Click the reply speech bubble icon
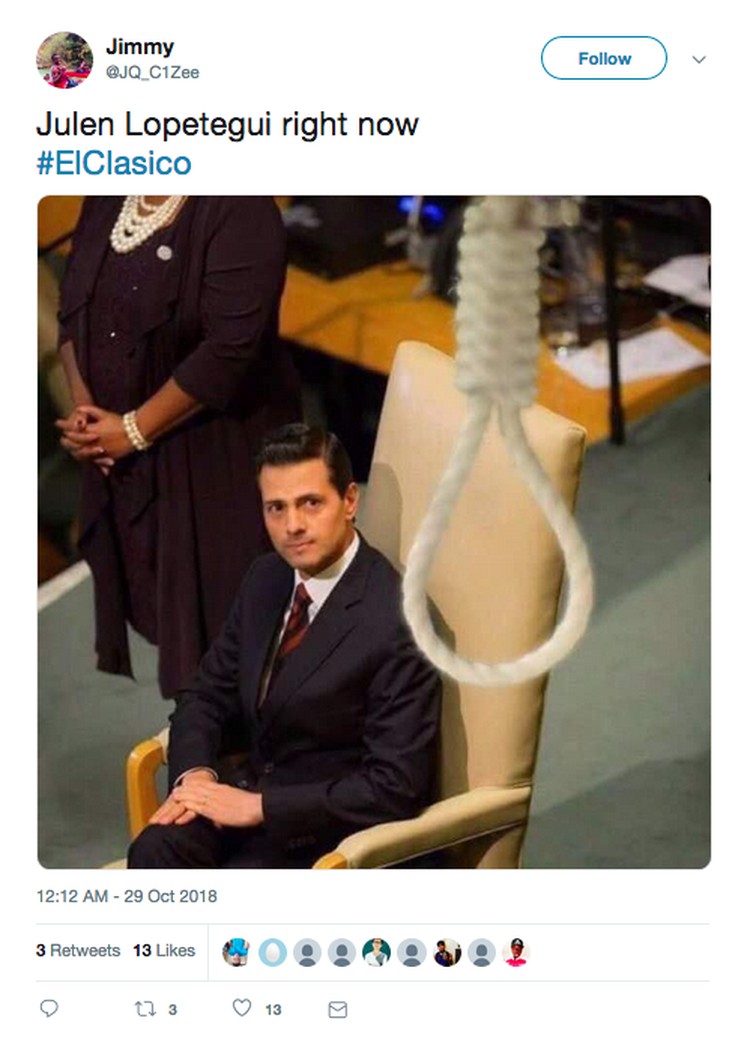This screenshot has width=750, height=1045. coord(49,1008)
